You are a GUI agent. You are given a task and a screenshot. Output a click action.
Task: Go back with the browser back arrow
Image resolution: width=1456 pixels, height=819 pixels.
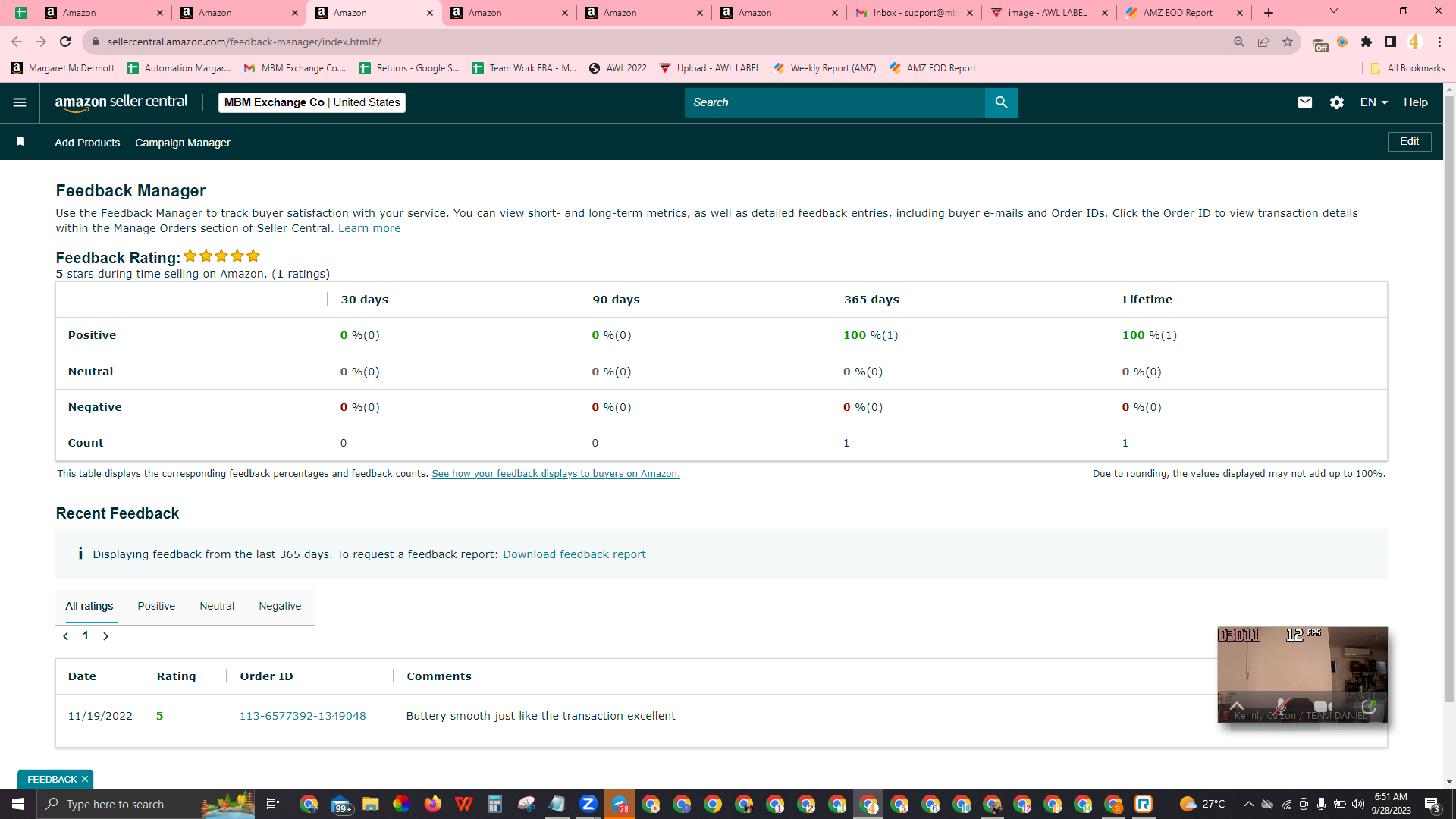coord(17,42)
